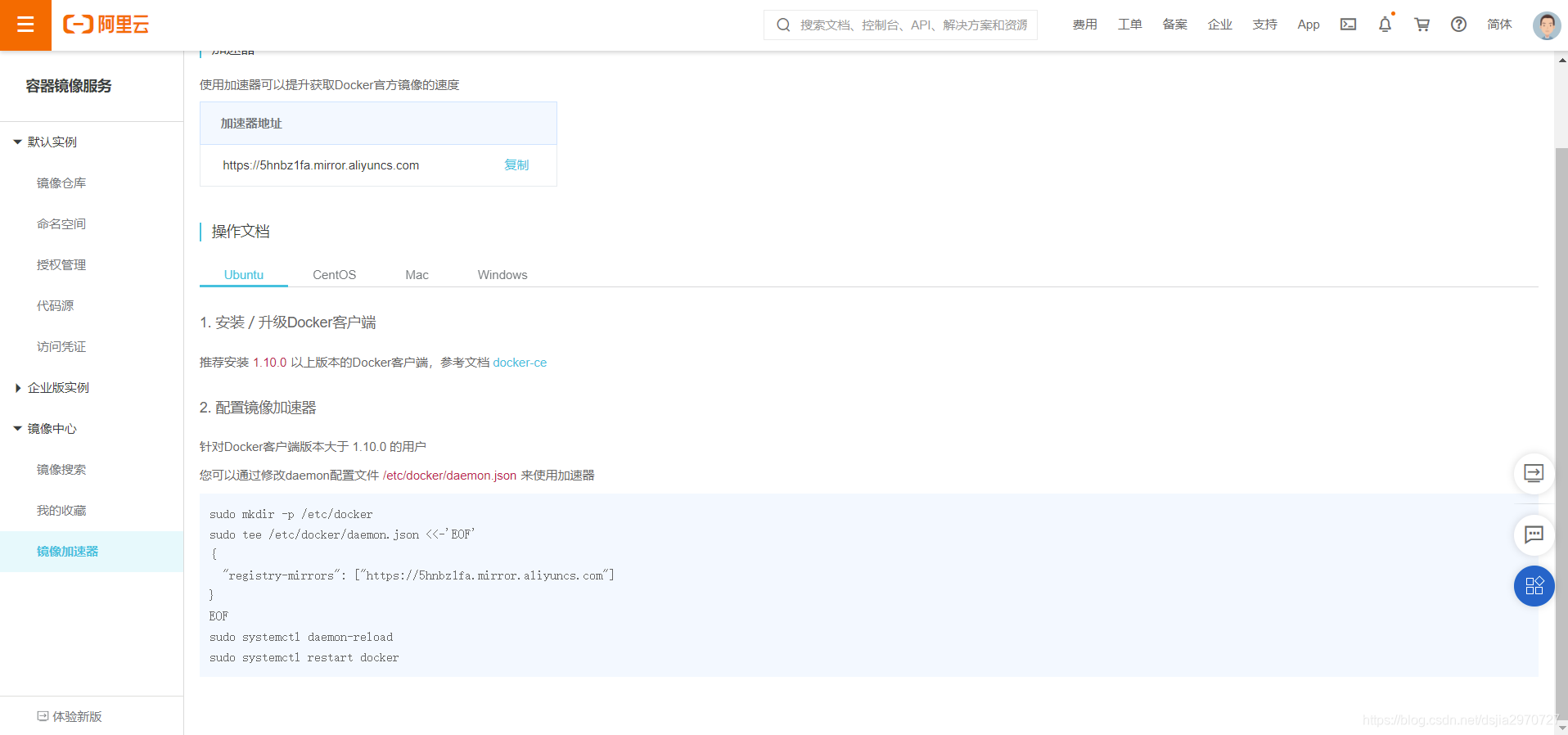The height and width of the screenshot is (735, 1568).
Task: Click 支持 in the top bar
Action: tap(1265, 25)
